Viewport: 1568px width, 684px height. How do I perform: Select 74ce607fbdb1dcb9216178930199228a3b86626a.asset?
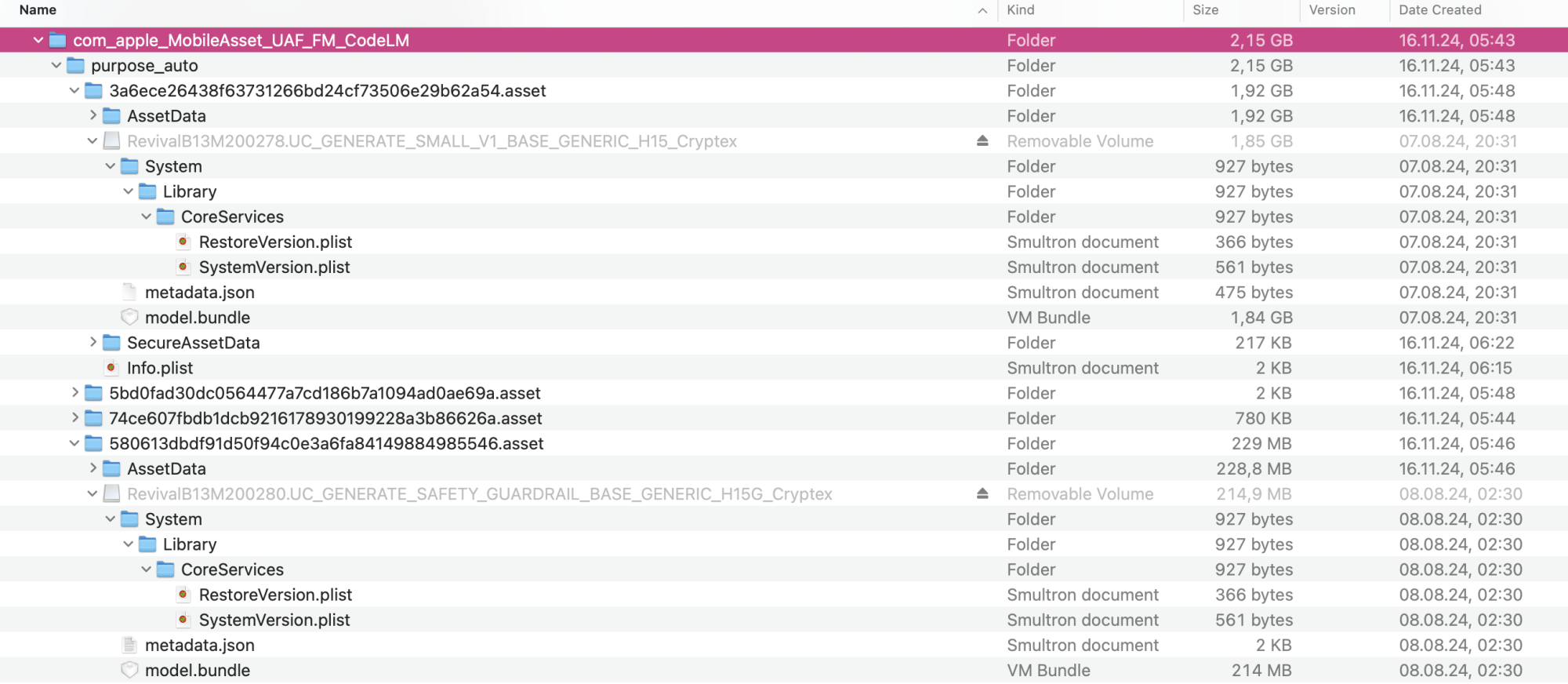(325, 417)
